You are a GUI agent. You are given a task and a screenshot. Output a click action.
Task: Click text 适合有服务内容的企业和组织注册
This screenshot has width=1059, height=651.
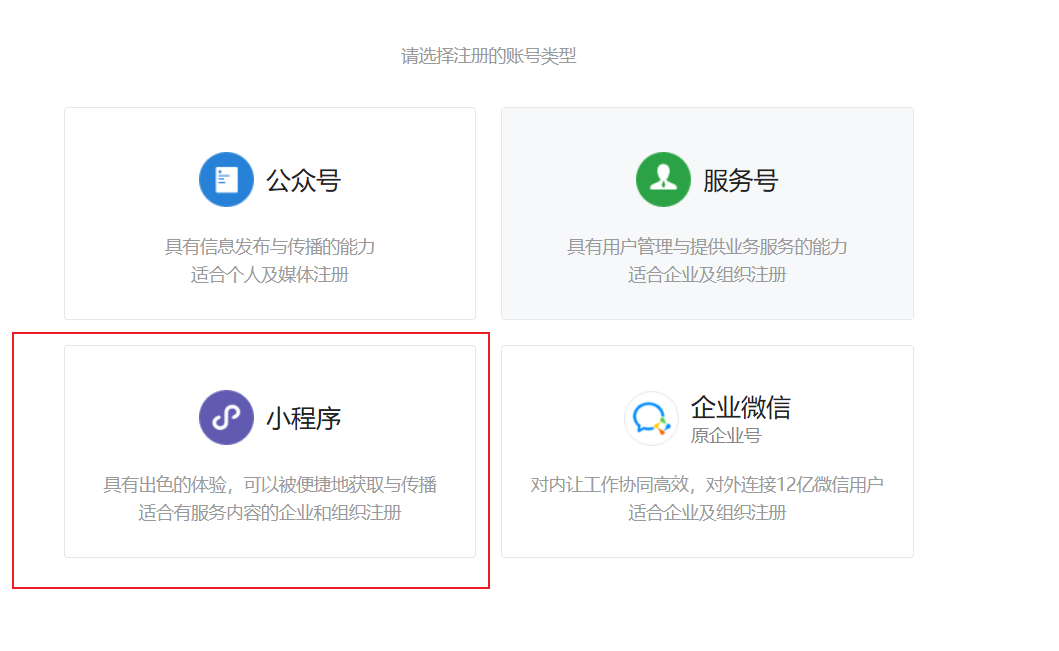pyautogui.click(x=269, y=513)
